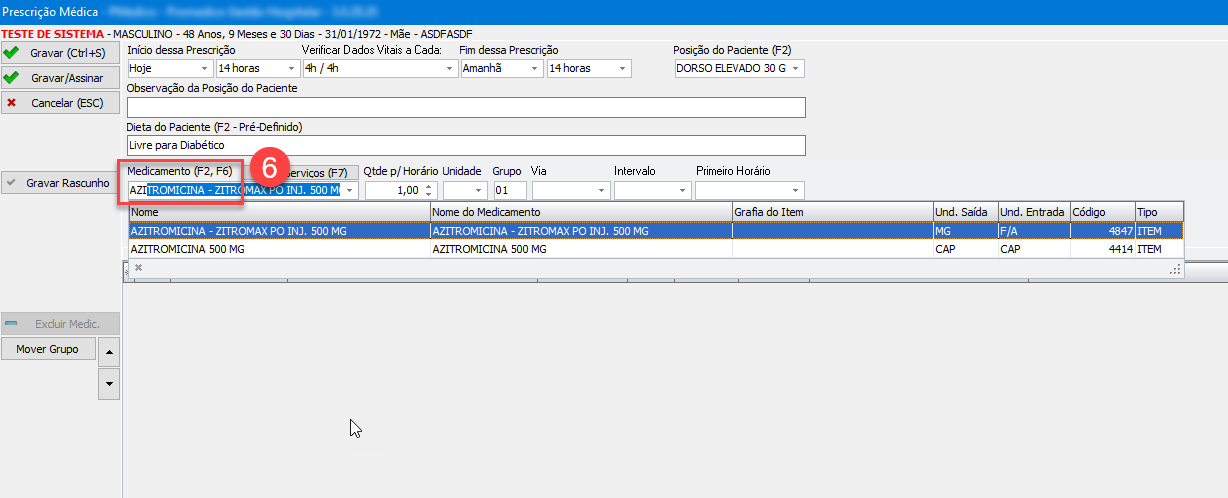Sort the list by the Código column header
The image size is (1228, 498).
(x=1100, y=212)
